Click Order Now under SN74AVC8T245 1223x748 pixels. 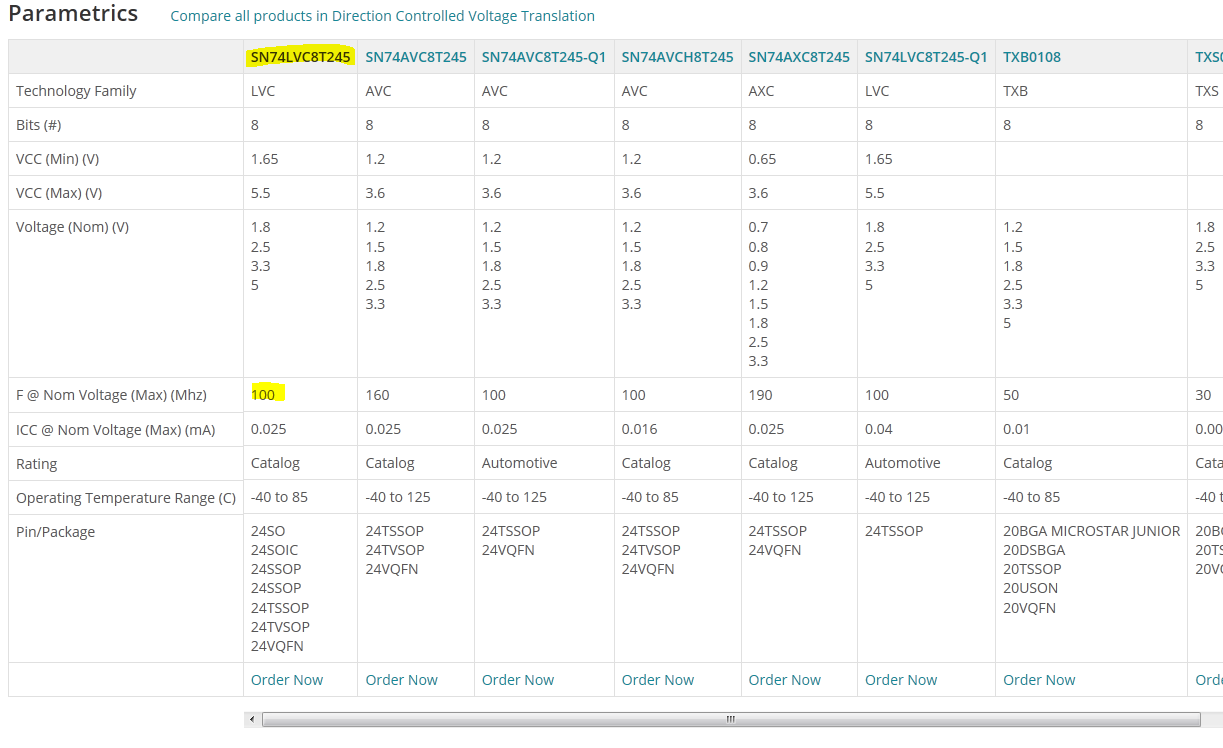[x=402, y=680]
